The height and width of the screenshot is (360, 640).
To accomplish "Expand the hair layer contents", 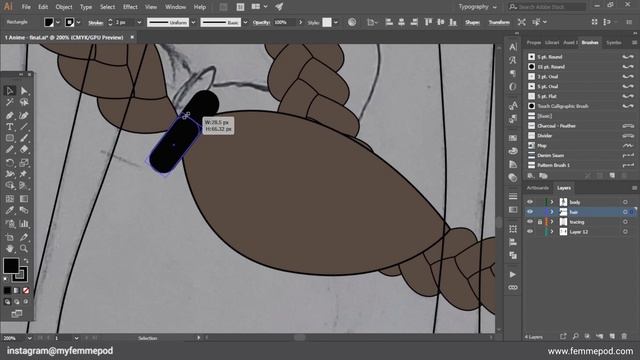I will [552, 212].
